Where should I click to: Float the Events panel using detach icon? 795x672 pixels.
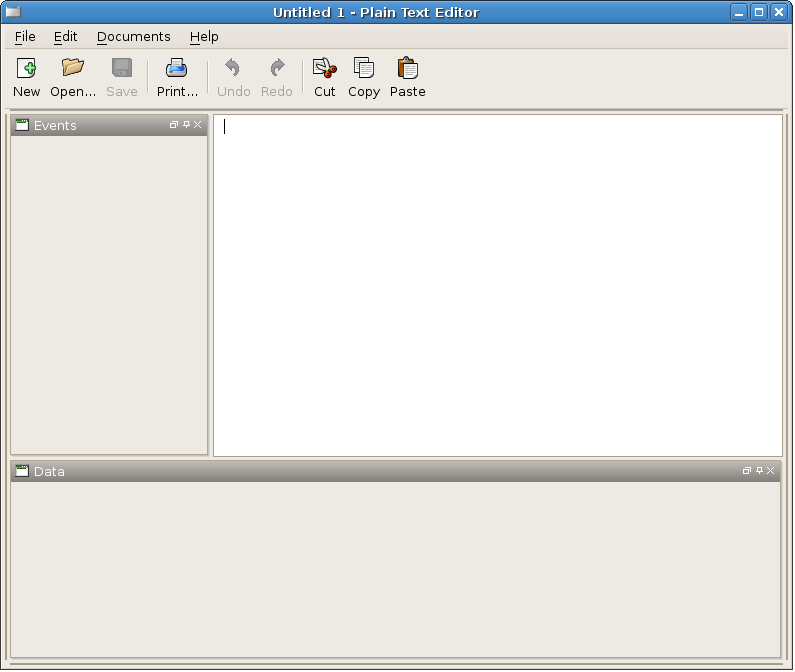pos(174,125)
